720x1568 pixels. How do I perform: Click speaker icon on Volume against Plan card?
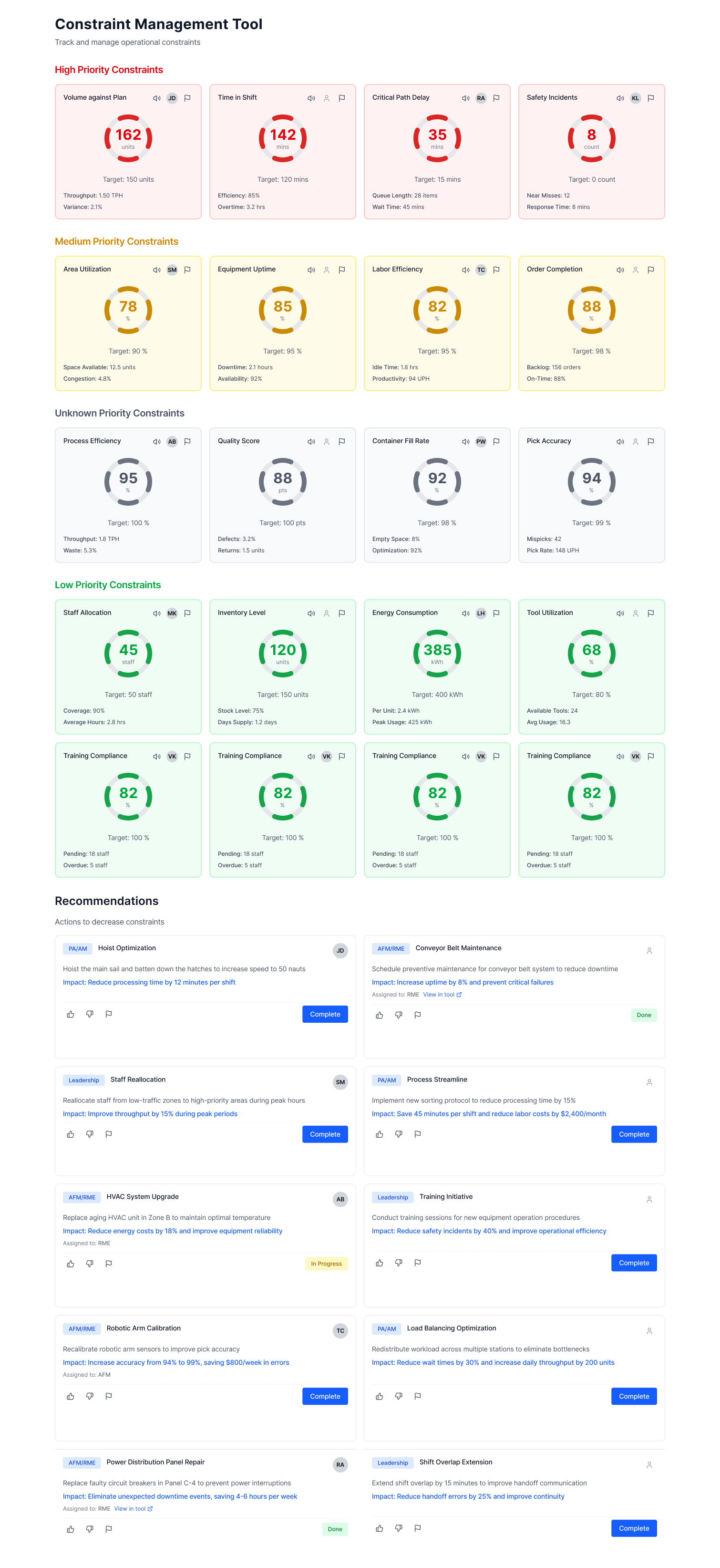tap(156, 98)
